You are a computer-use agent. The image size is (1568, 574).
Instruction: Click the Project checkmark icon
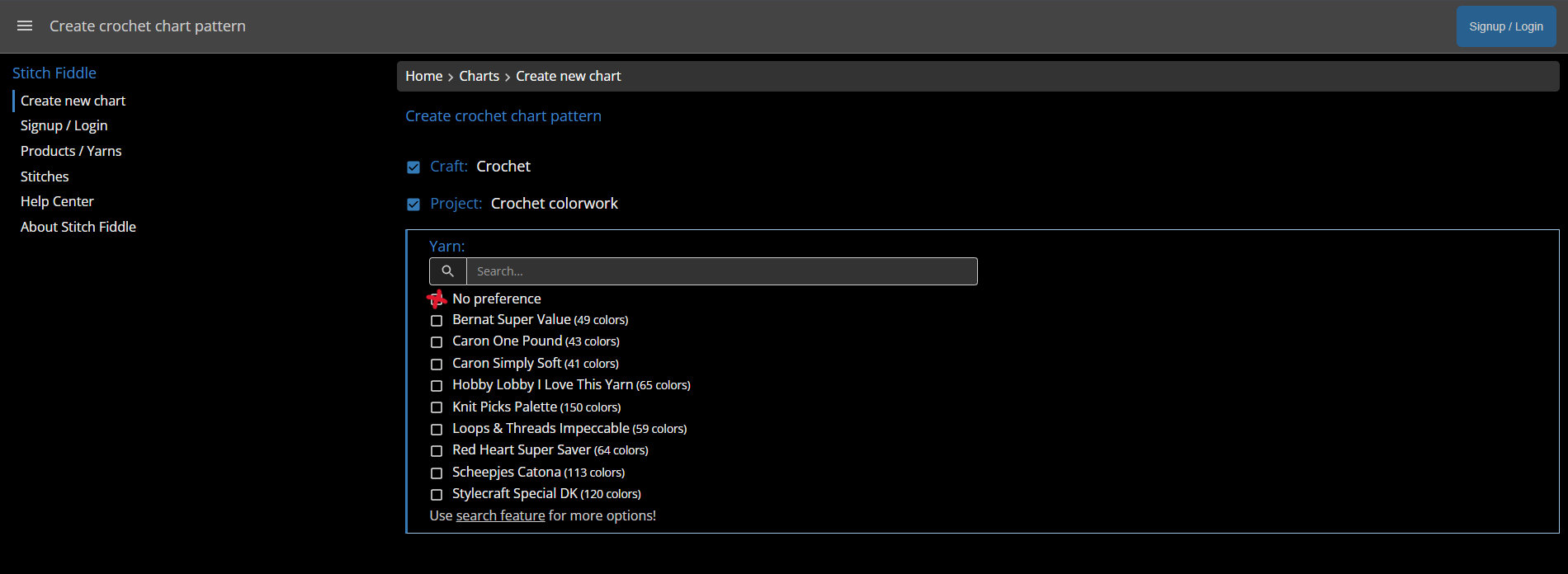click(413, 205)
